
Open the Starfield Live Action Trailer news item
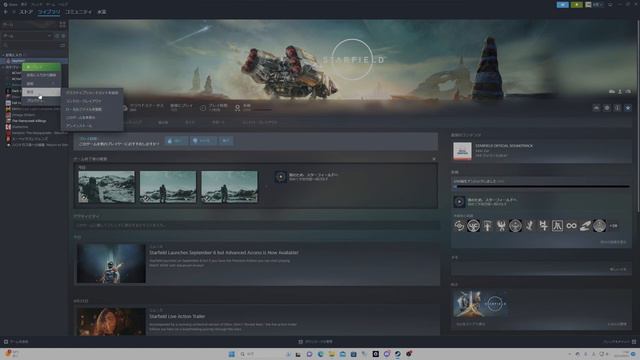(x=177, y=316)
